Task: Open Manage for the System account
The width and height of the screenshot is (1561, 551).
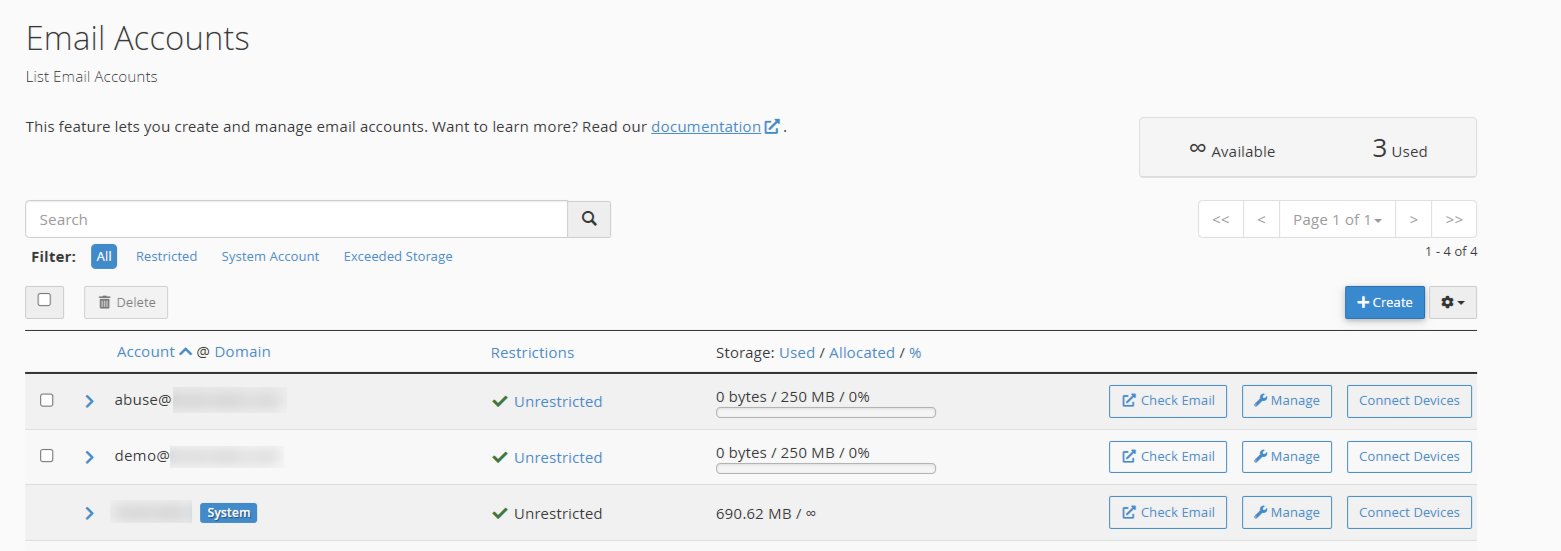Action: click(1287, 513)
